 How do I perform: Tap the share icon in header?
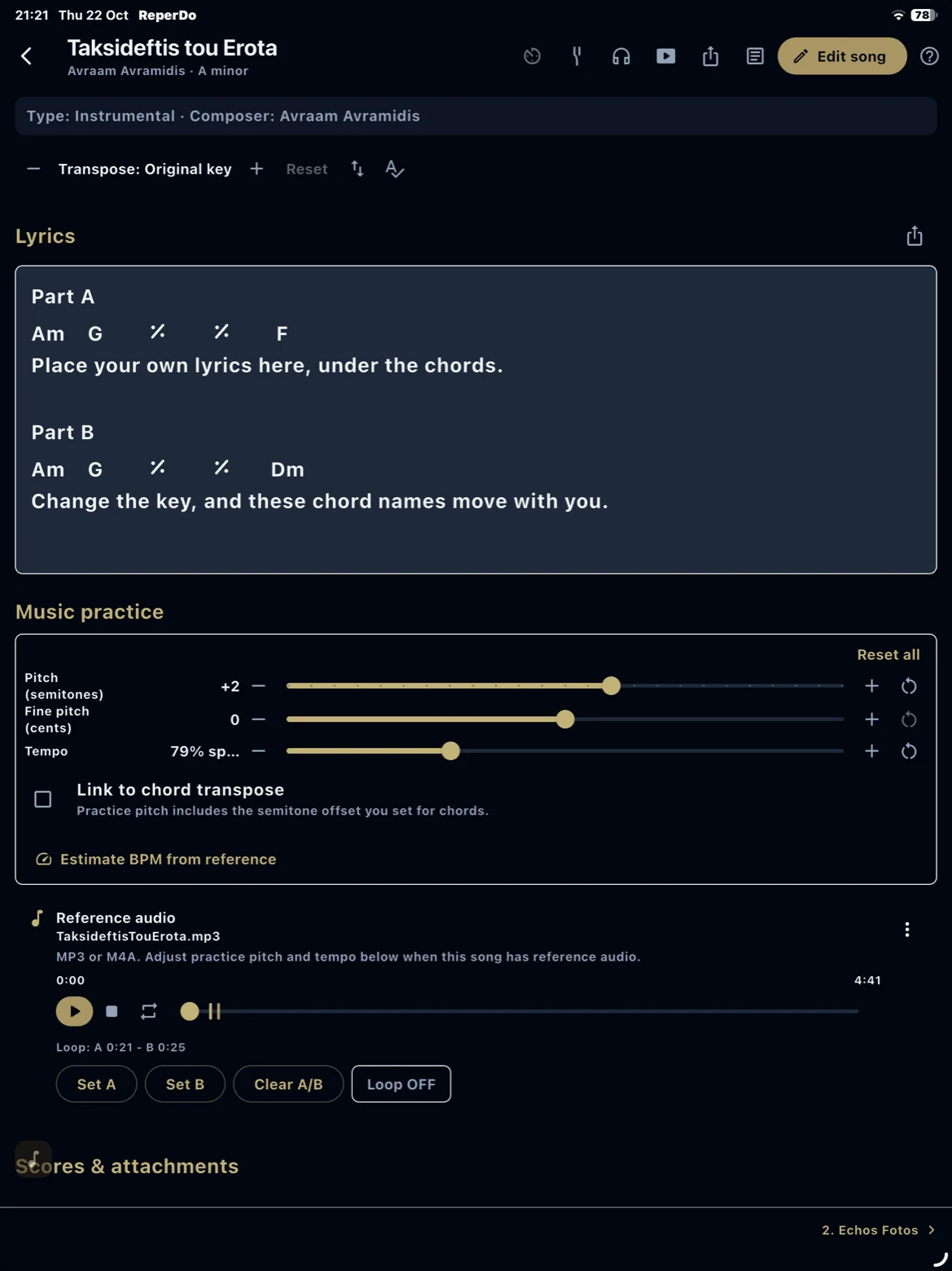tap(711, 56)
